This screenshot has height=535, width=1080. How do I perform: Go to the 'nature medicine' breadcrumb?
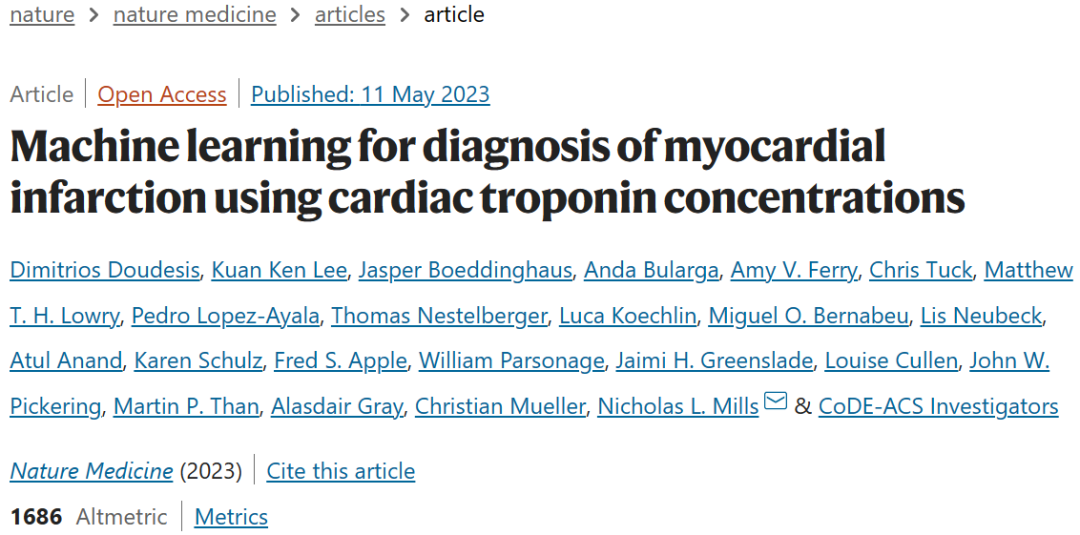[x=195, y=15]
